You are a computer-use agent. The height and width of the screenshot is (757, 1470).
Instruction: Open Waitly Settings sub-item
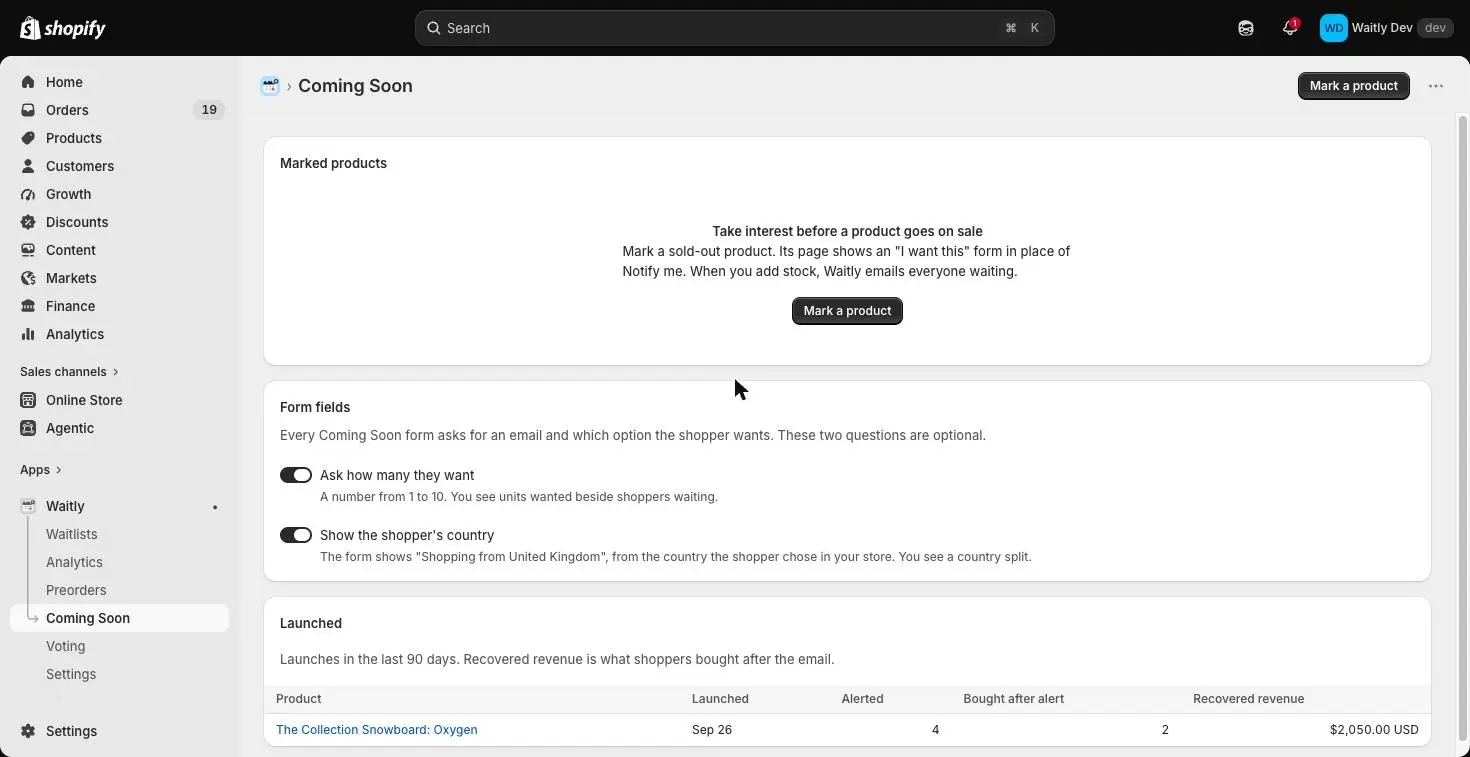coord(71,674)
